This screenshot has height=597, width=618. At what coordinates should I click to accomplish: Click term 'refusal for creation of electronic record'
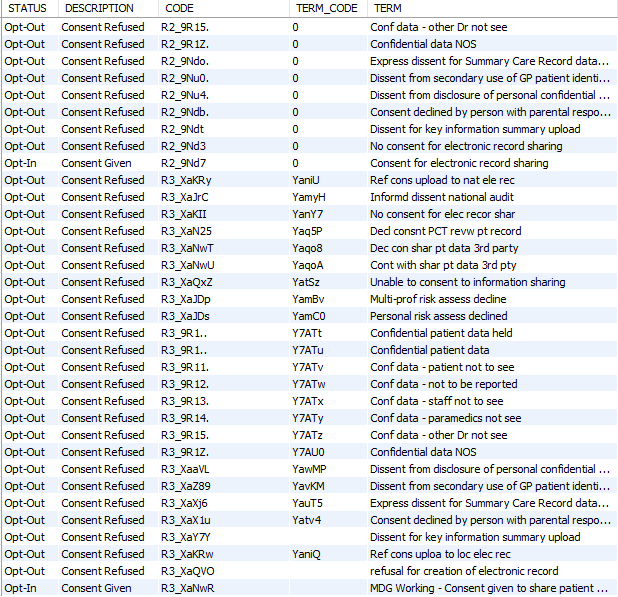pos(464,570)
